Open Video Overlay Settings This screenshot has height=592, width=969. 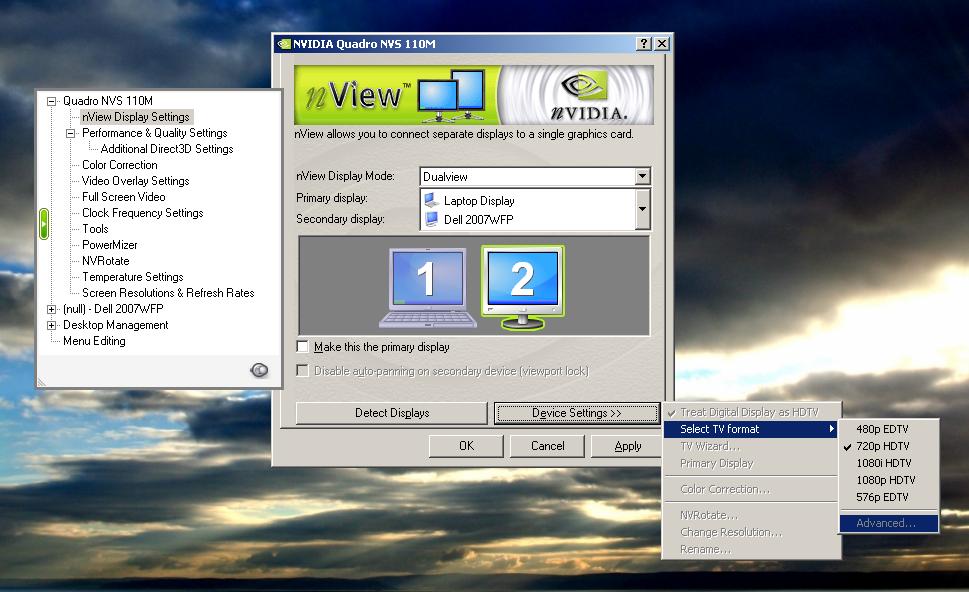135,181
